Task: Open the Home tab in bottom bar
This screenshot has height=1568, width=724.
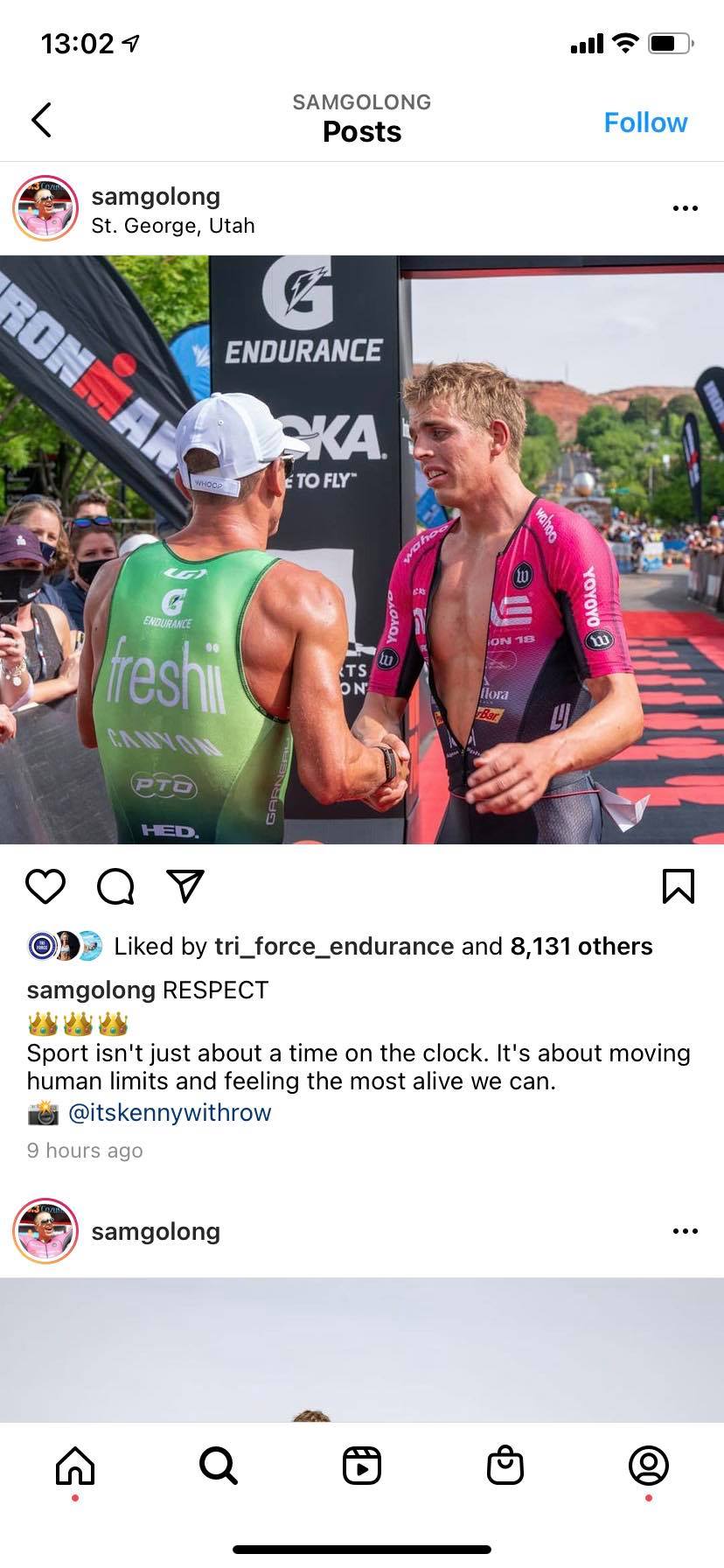Action: pos(75,1466)
